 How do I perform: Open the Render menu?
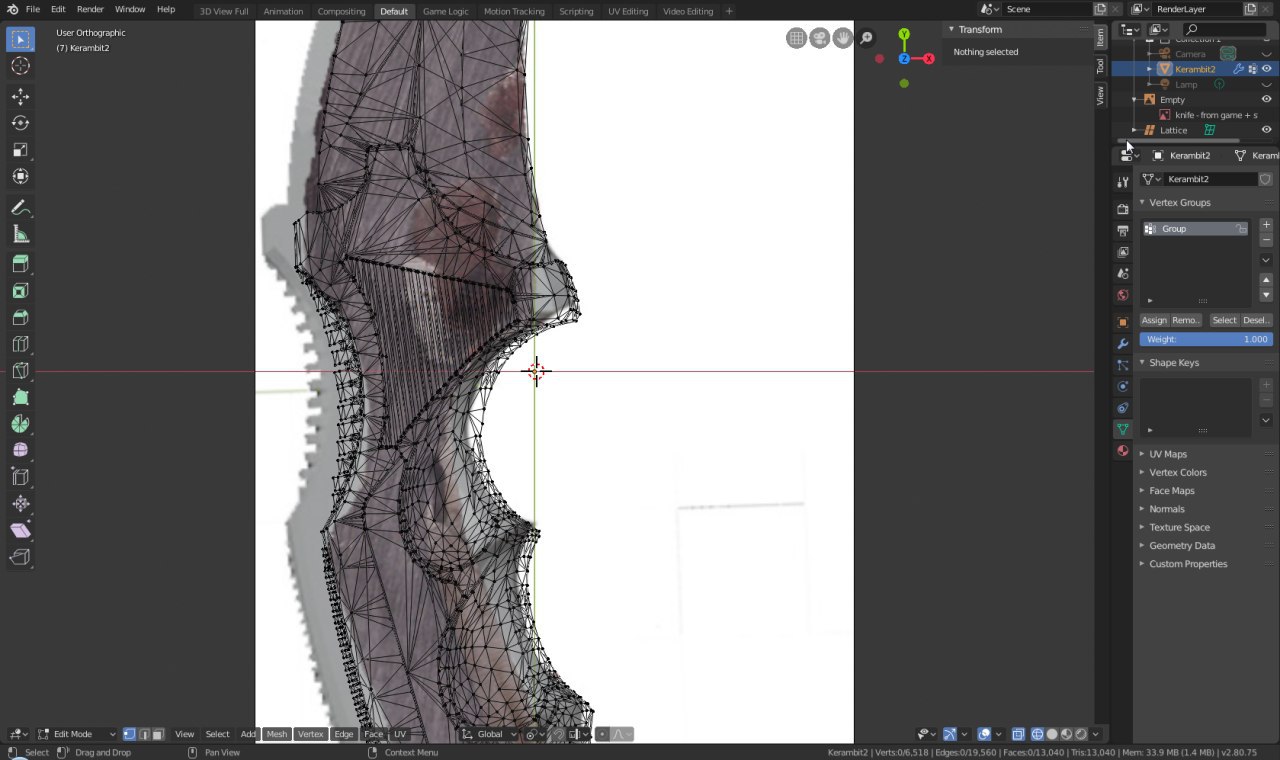pyautogui.click(x=90, y=9)
